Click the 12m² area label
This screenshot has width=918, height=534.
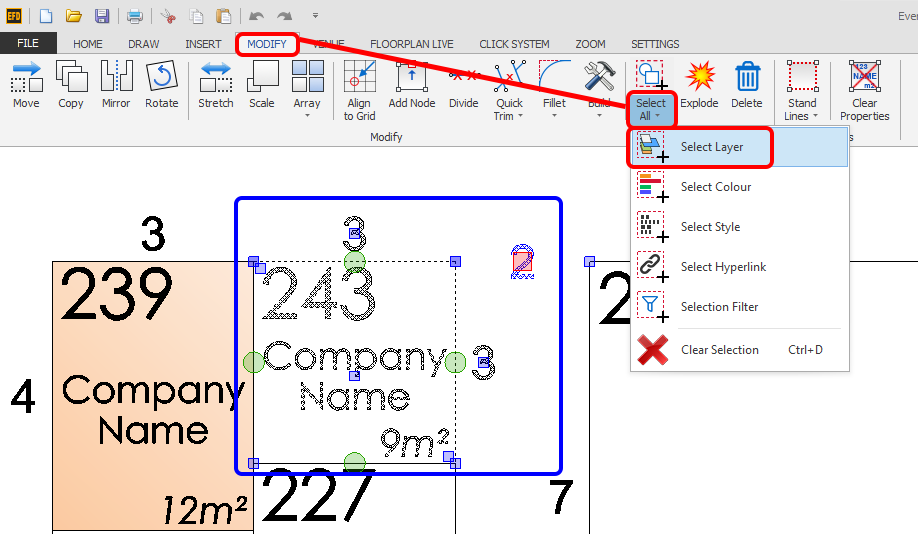[x=204, y=510]
